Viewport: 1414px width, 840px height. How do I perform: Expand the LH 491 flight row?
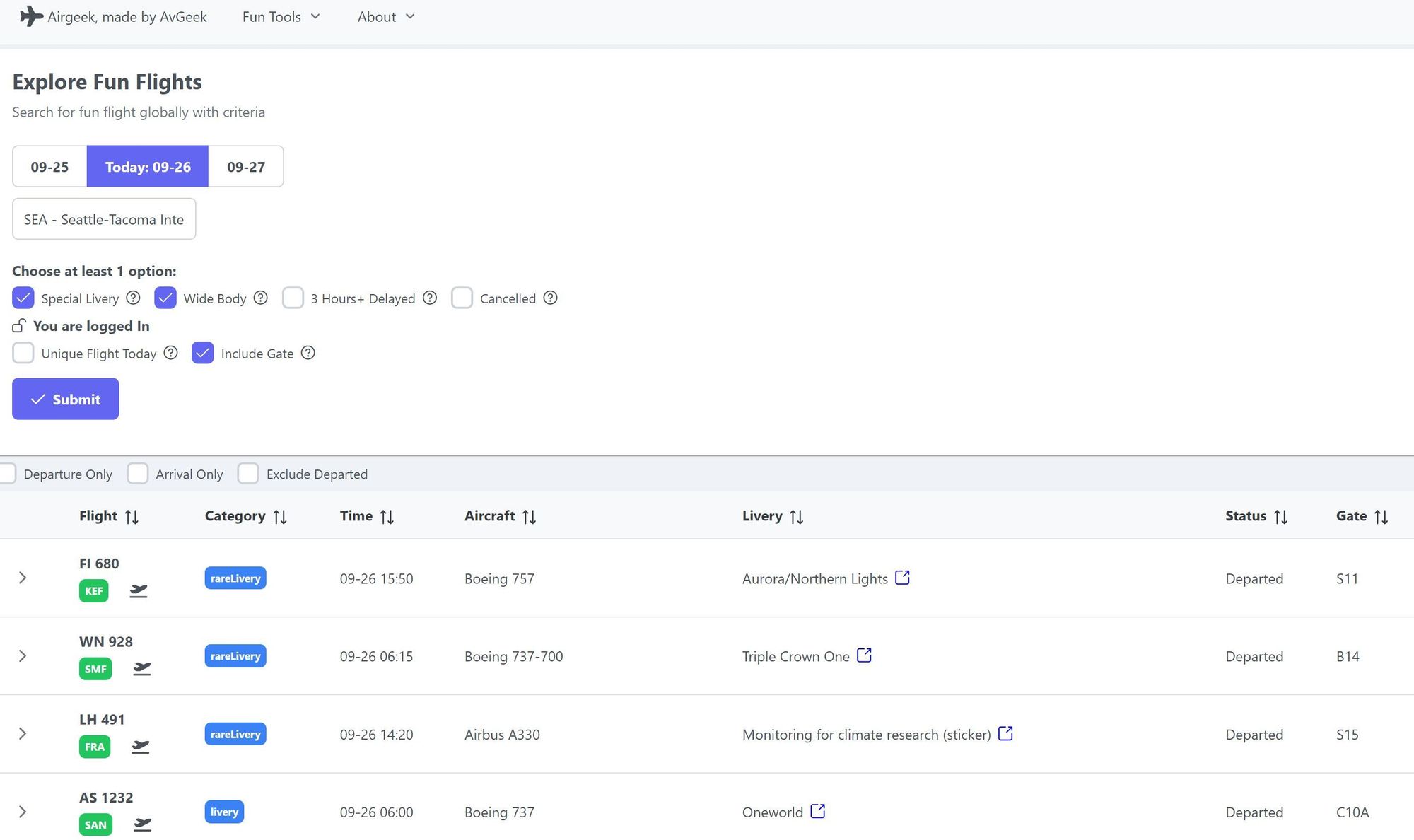[x=23, y=733]
